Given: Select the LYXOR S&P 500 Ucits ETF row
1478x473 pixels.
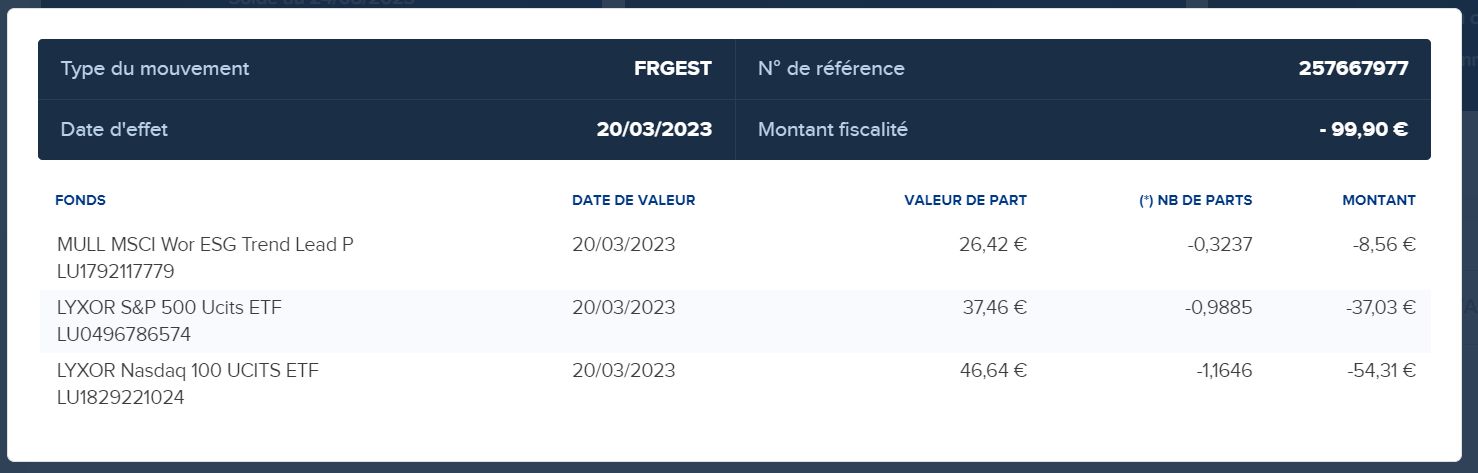Looking at the screenshot, I should coord(735,321).
